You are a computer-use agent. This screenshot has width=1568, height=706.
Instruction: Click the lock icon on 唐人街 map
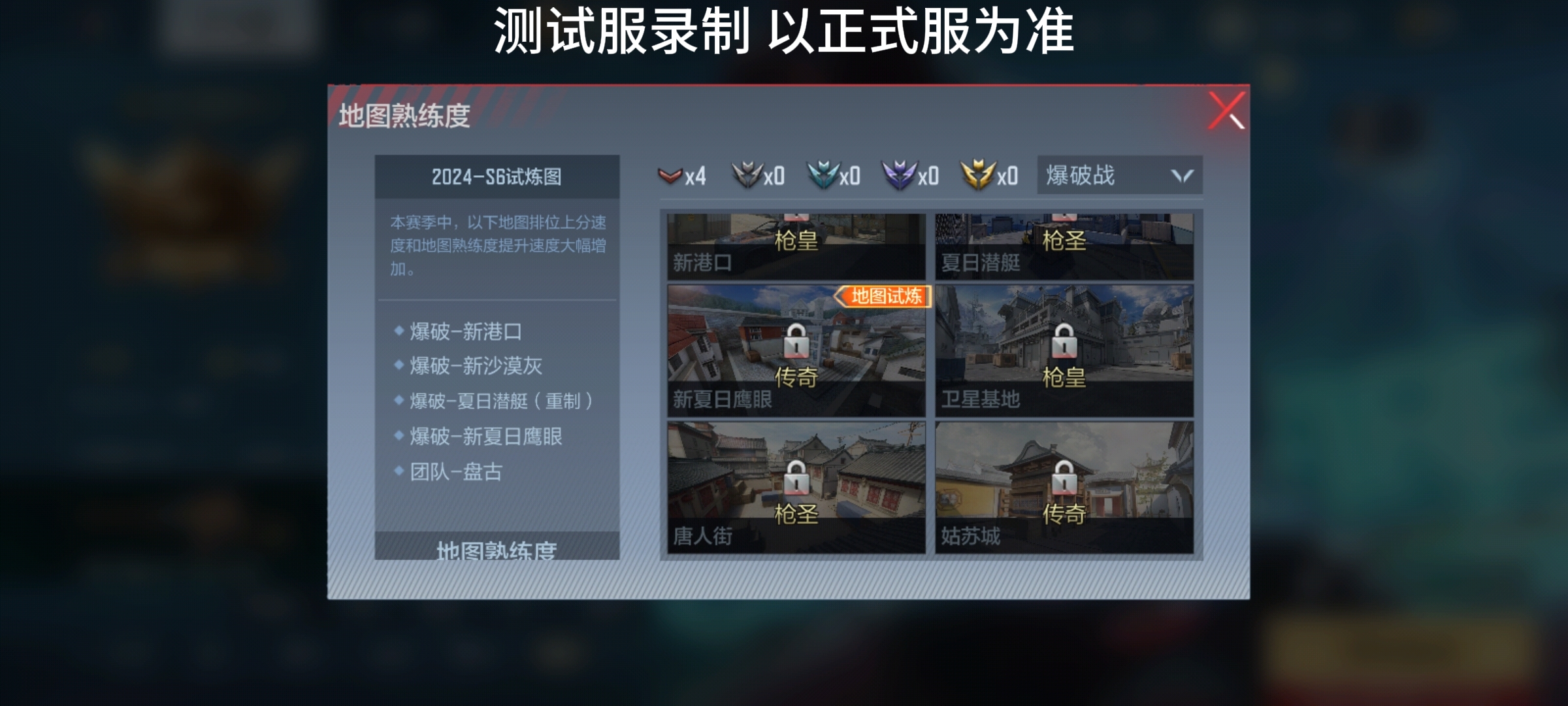click(x=796, y=478)
